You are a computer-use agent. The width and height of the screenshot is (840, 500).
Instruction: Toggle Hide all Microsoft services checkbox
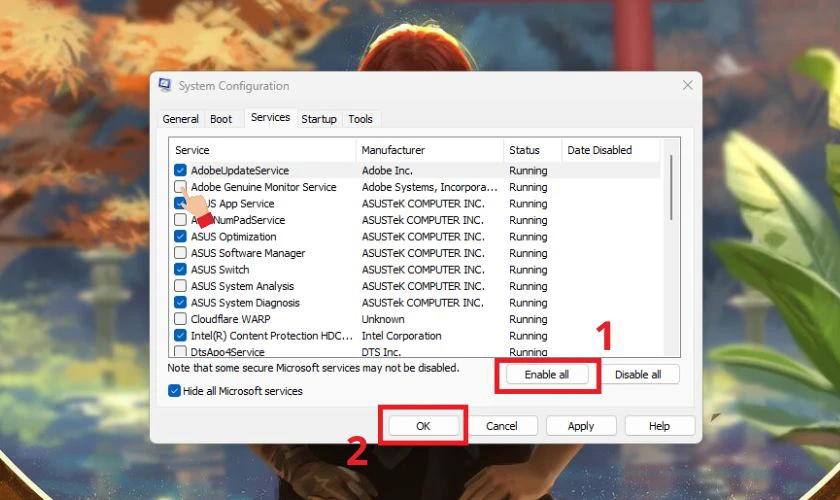click(174, 391)
